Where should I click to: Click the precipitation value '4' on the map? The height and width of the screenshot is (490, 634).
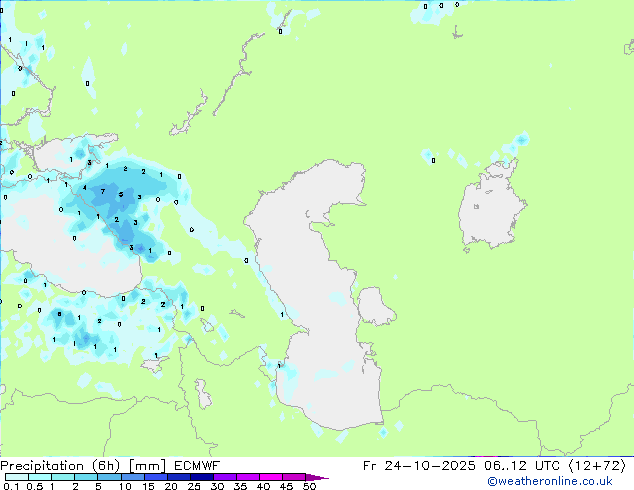(85, 188)
